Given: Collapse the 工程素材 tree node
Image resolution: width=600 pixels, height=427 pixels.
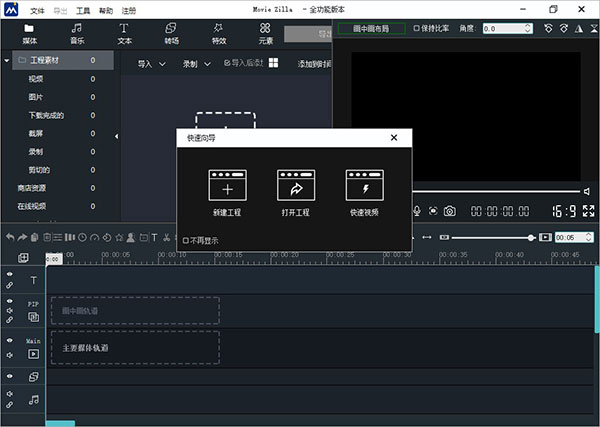Looking at the screenshot, I should (8, 61).
